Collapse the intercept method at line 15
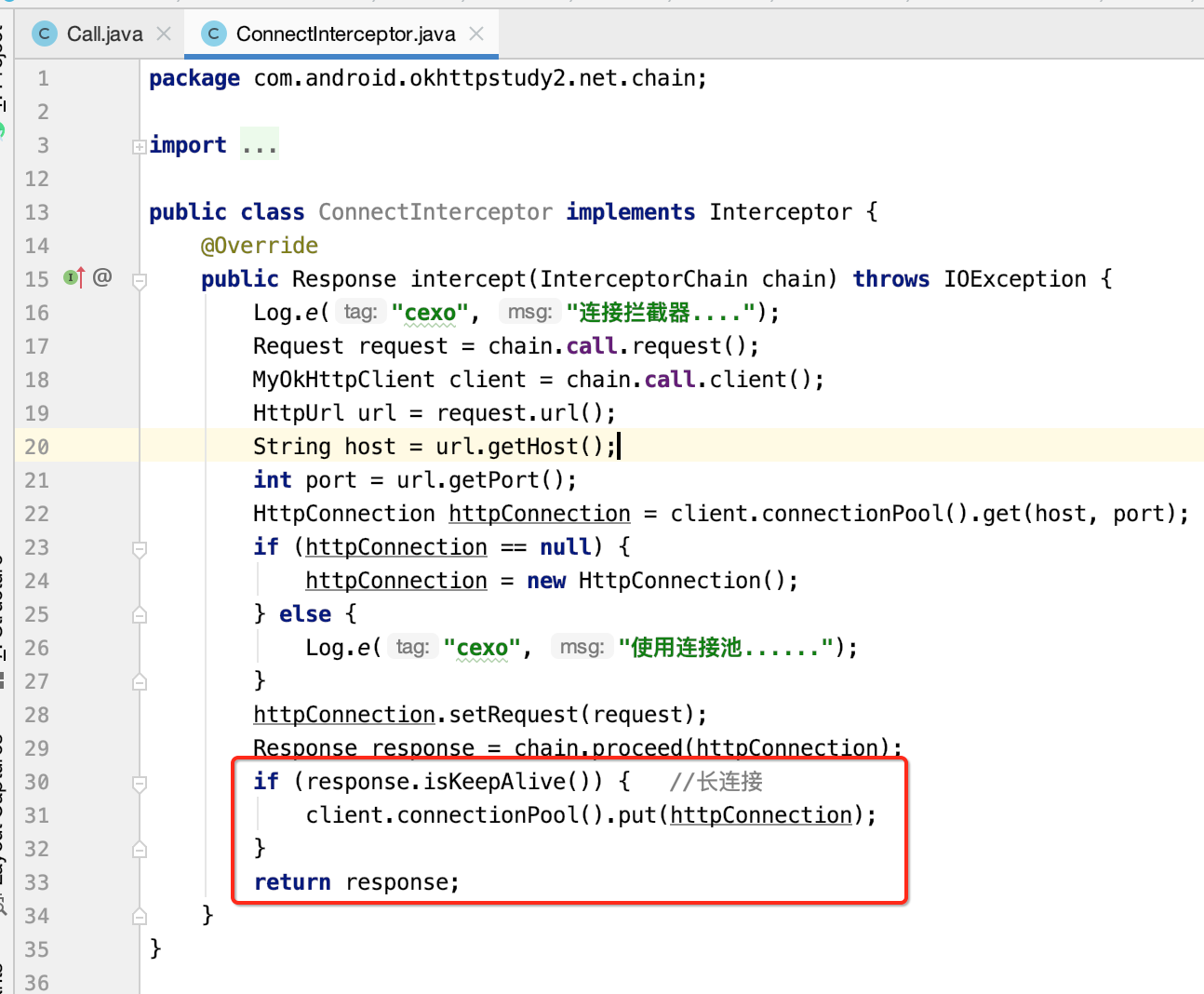The height and width of the screenshot is (994, 1204). tap(140, 280)
